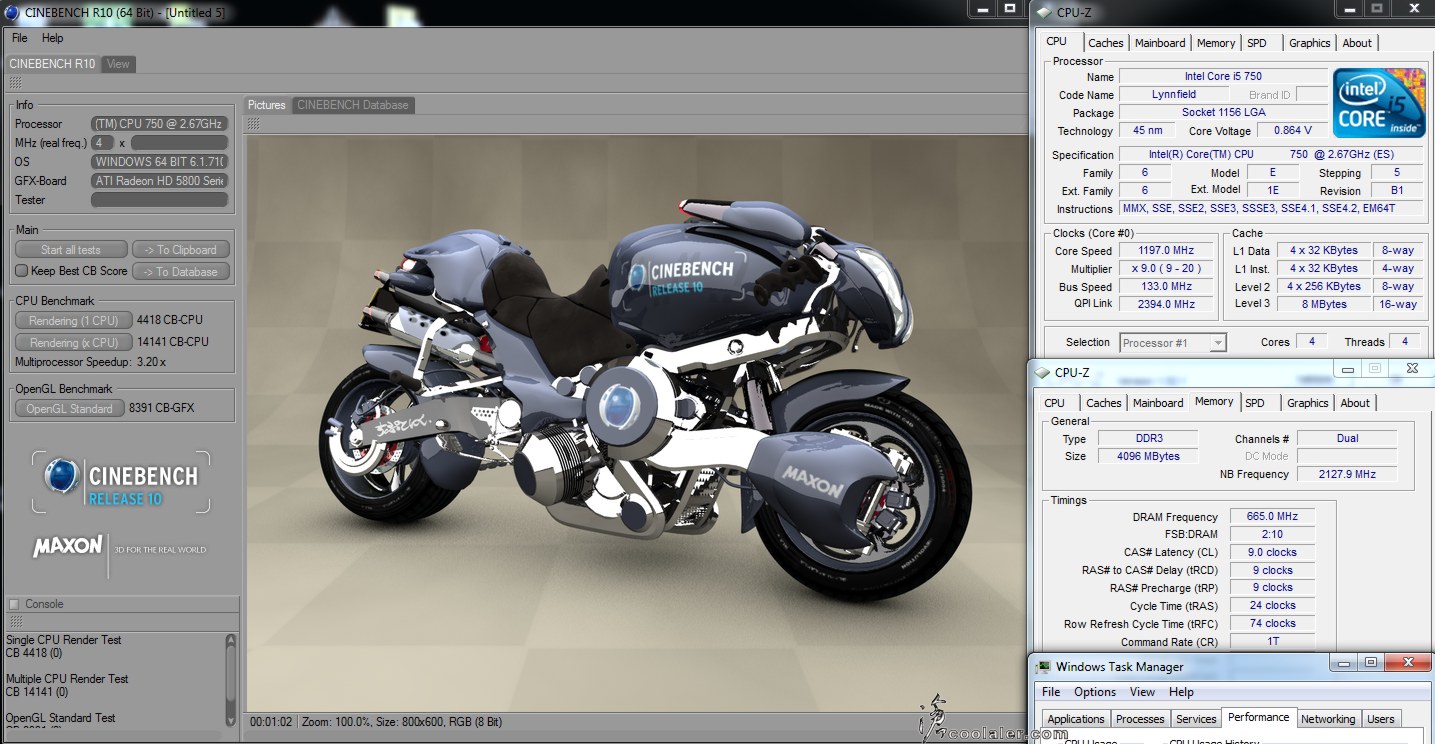Open Task Manager Help menu
Screen dimensions: 1435x744
tap(1181, 692)
